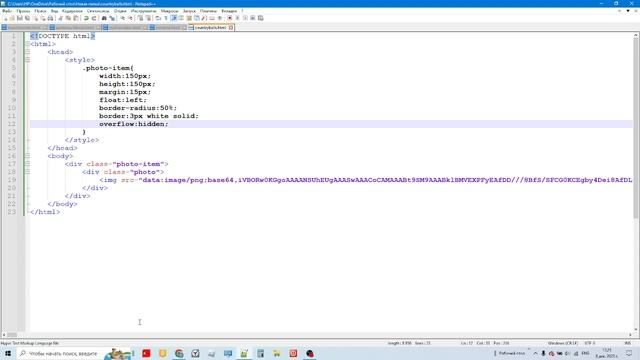Screen dimensions: 640x360
Task: Click the horizontal scrollbar right arrow
Action: [x=630, y=335]
